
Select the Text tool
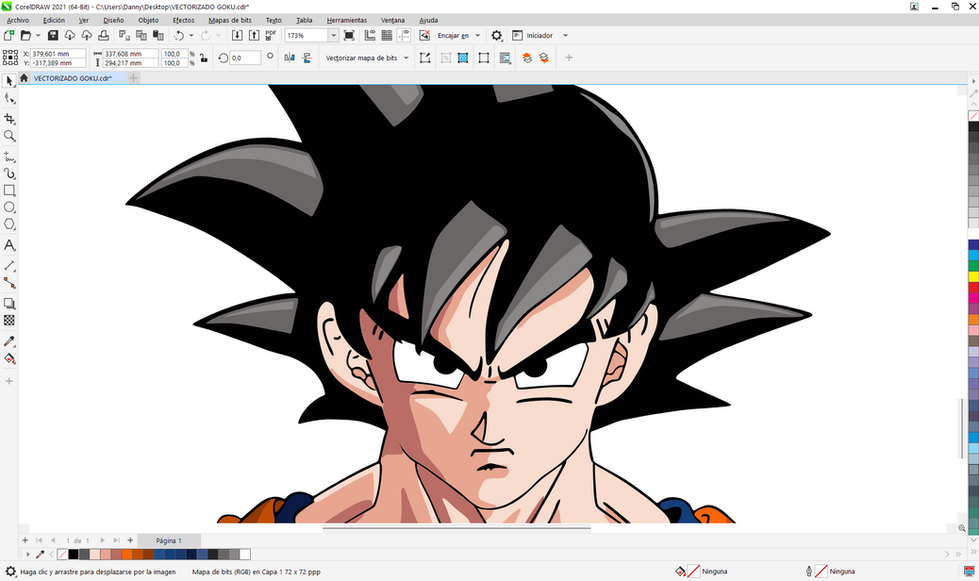[x=9, y=245]
